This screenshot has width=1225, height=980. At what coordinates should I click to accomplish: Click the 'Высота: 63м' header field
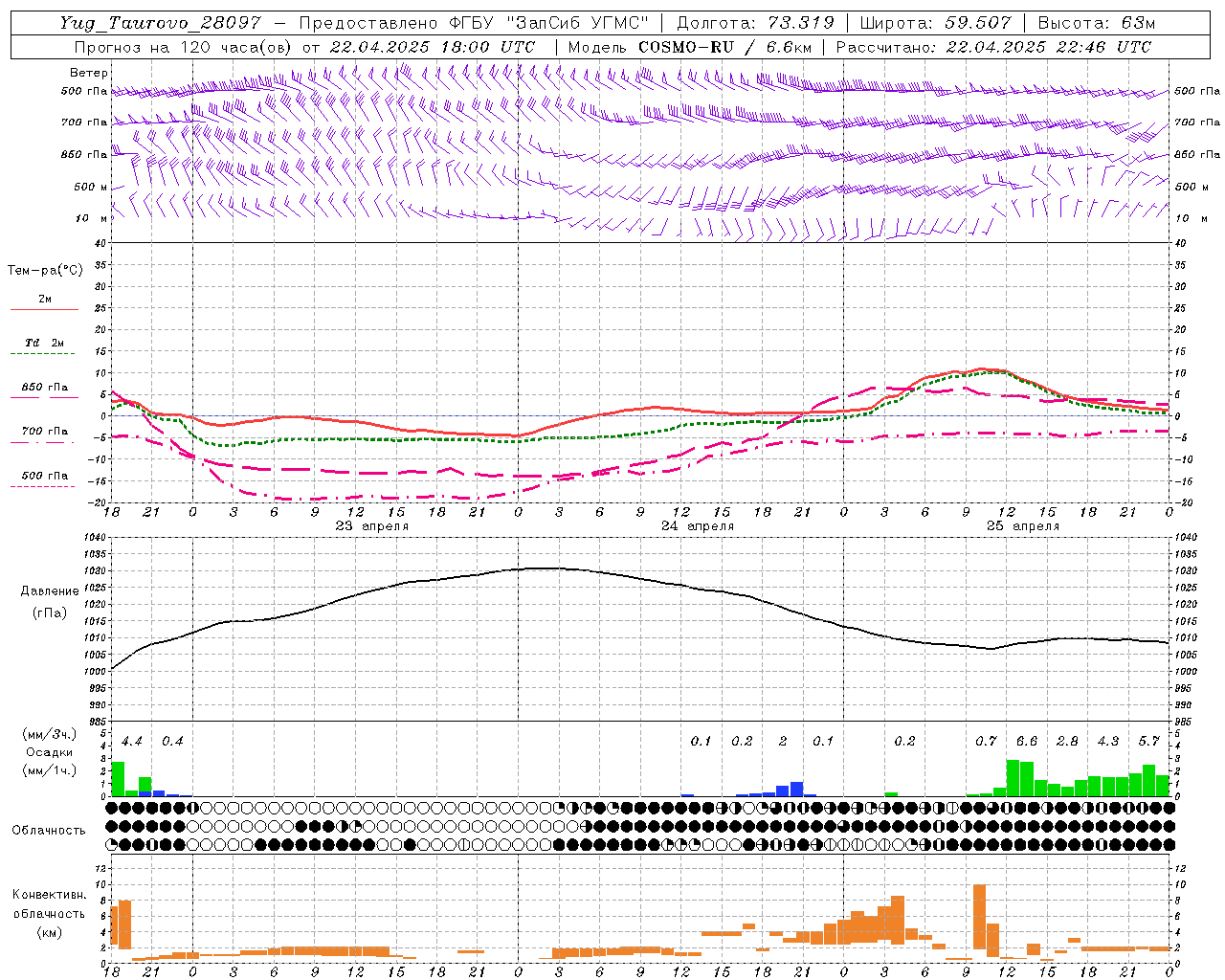1097,23
